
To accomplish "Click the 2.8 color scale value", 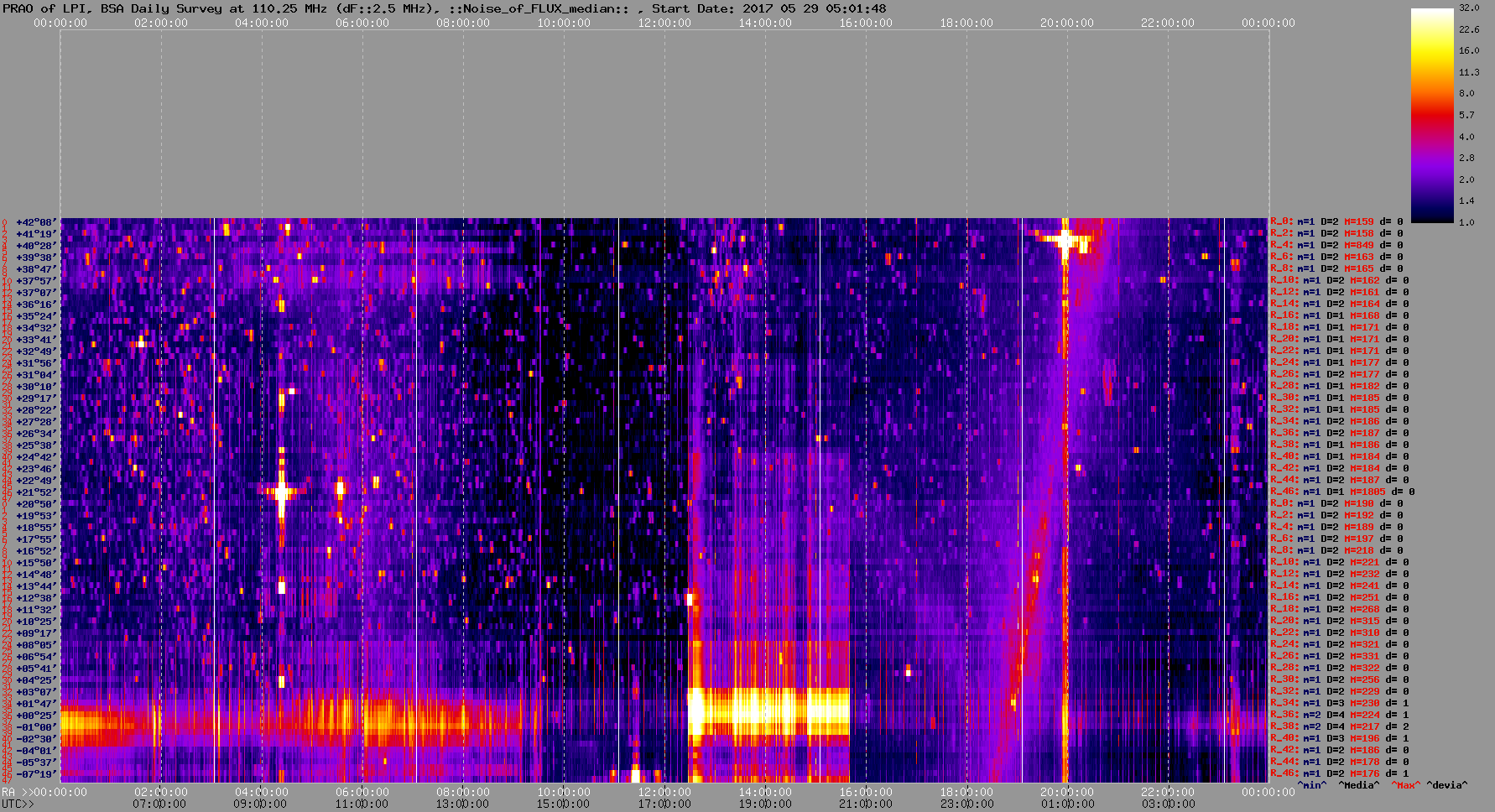I will (1466, 158).
